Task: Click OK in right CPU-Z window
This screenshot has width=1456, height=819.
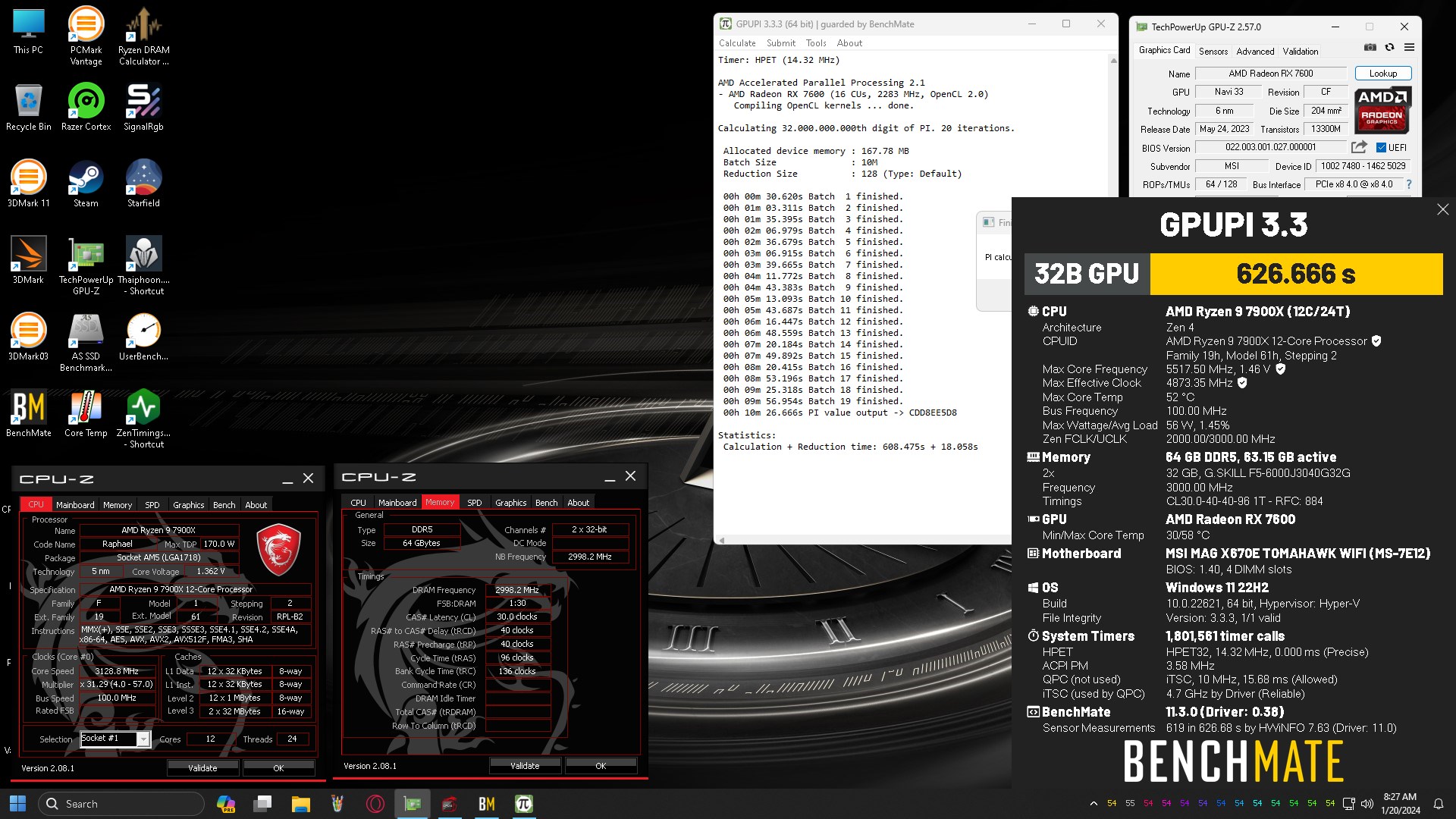Action: 601,766
